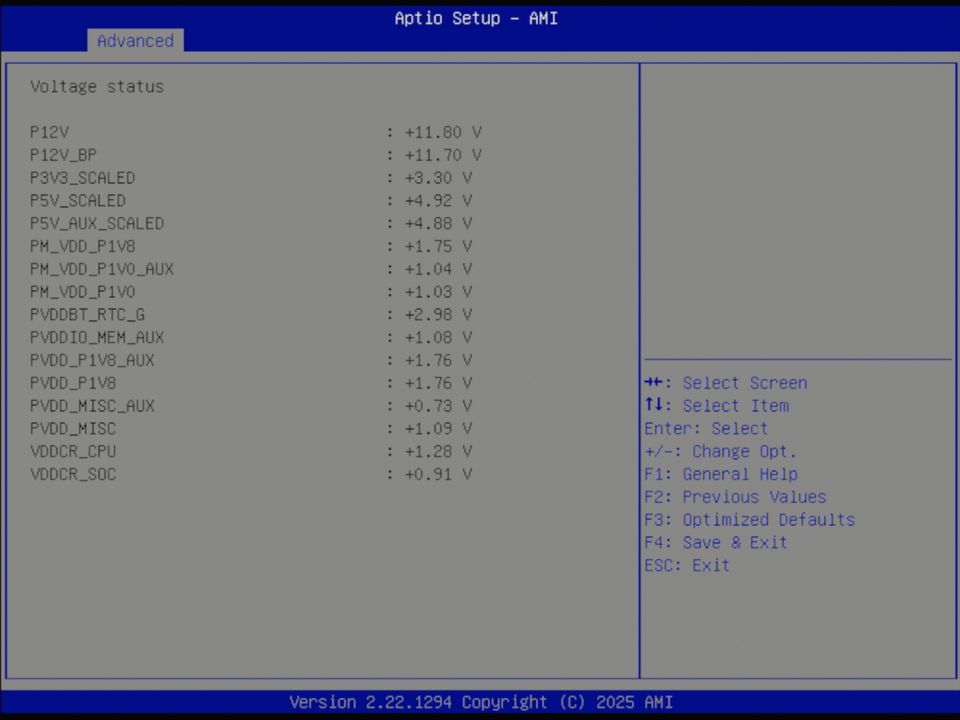
Task: Switch to the Advanced tab
Action: point(135,41)
